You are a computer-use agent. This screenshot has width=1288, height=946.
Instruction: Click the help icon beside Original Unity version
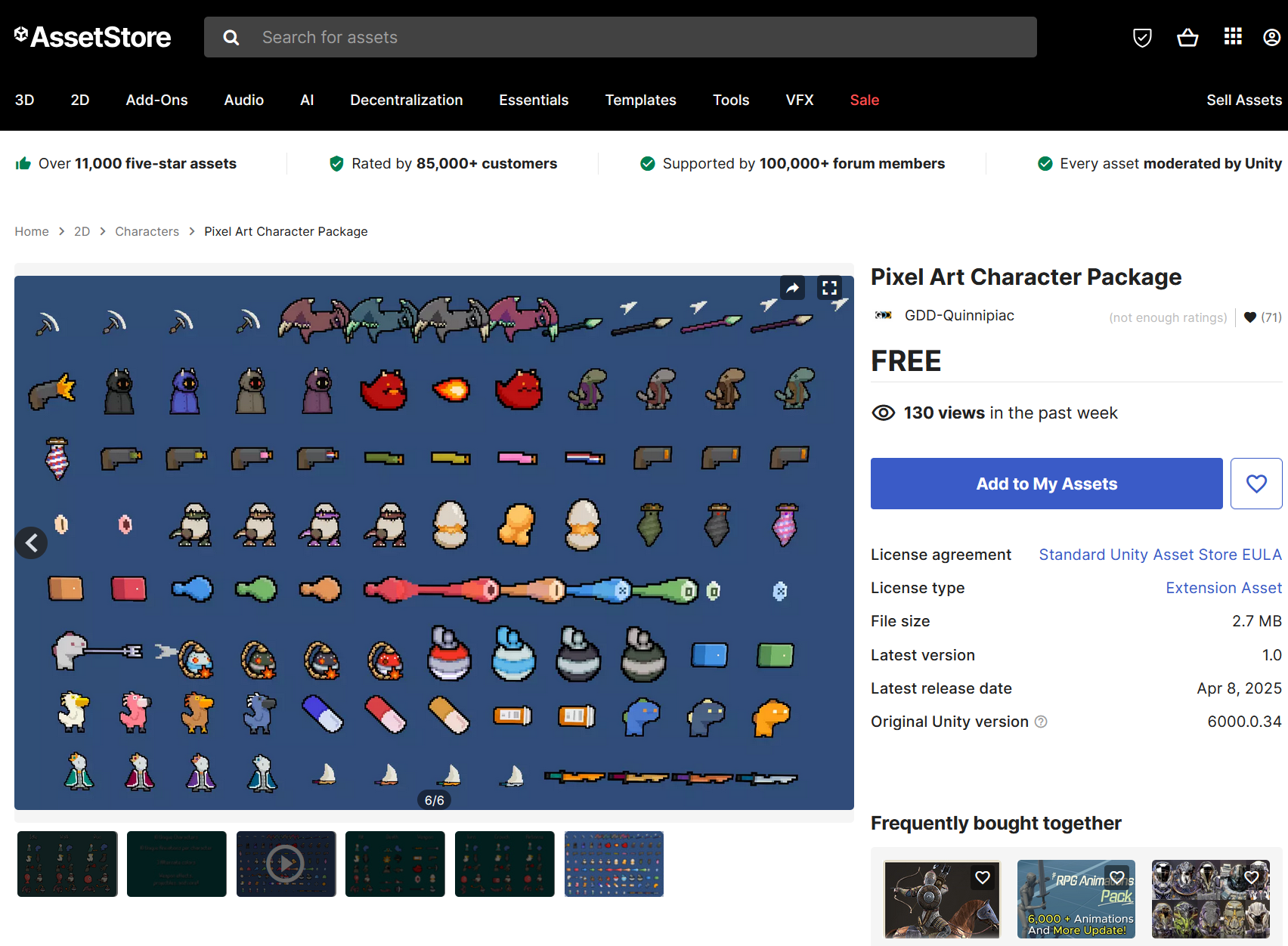click(1041, 722)
